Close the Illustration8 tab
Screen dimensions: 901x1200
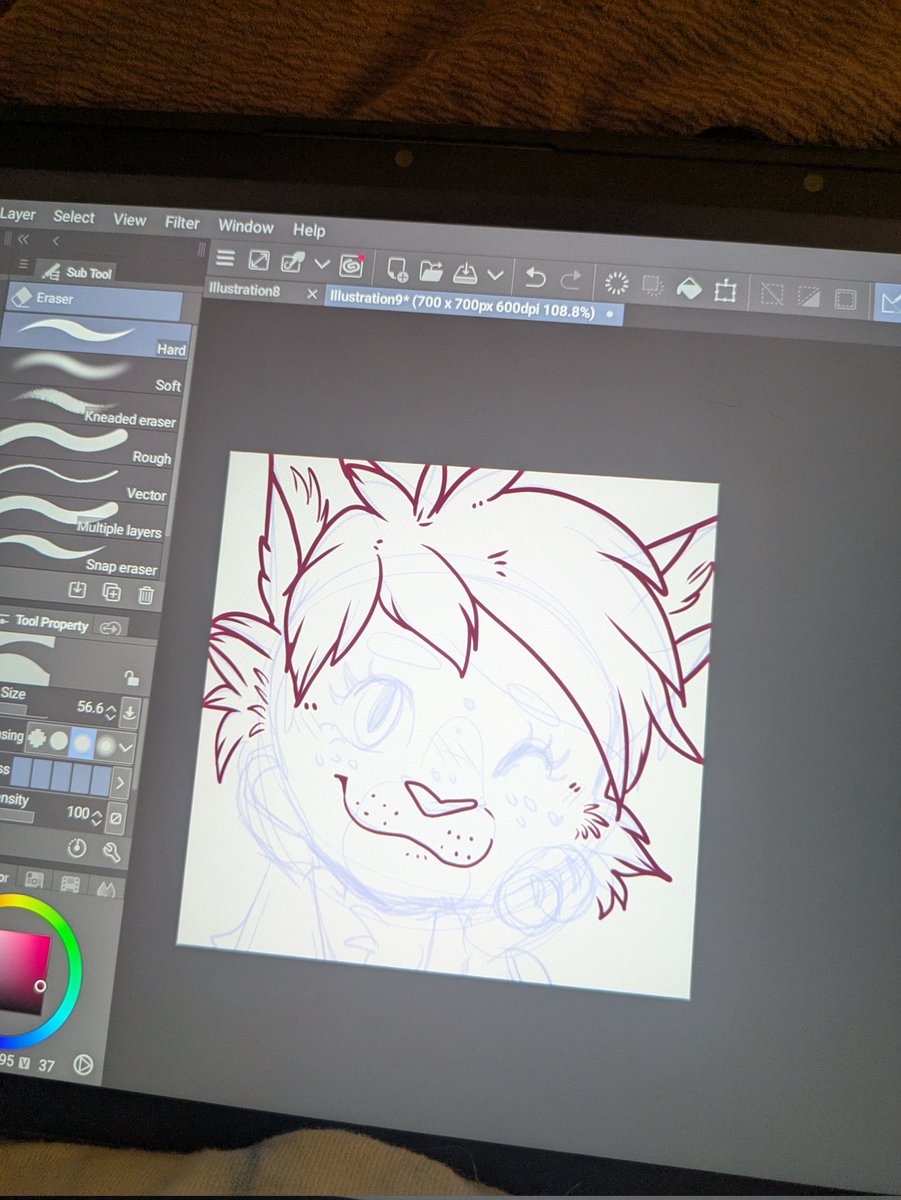[312, 295]
